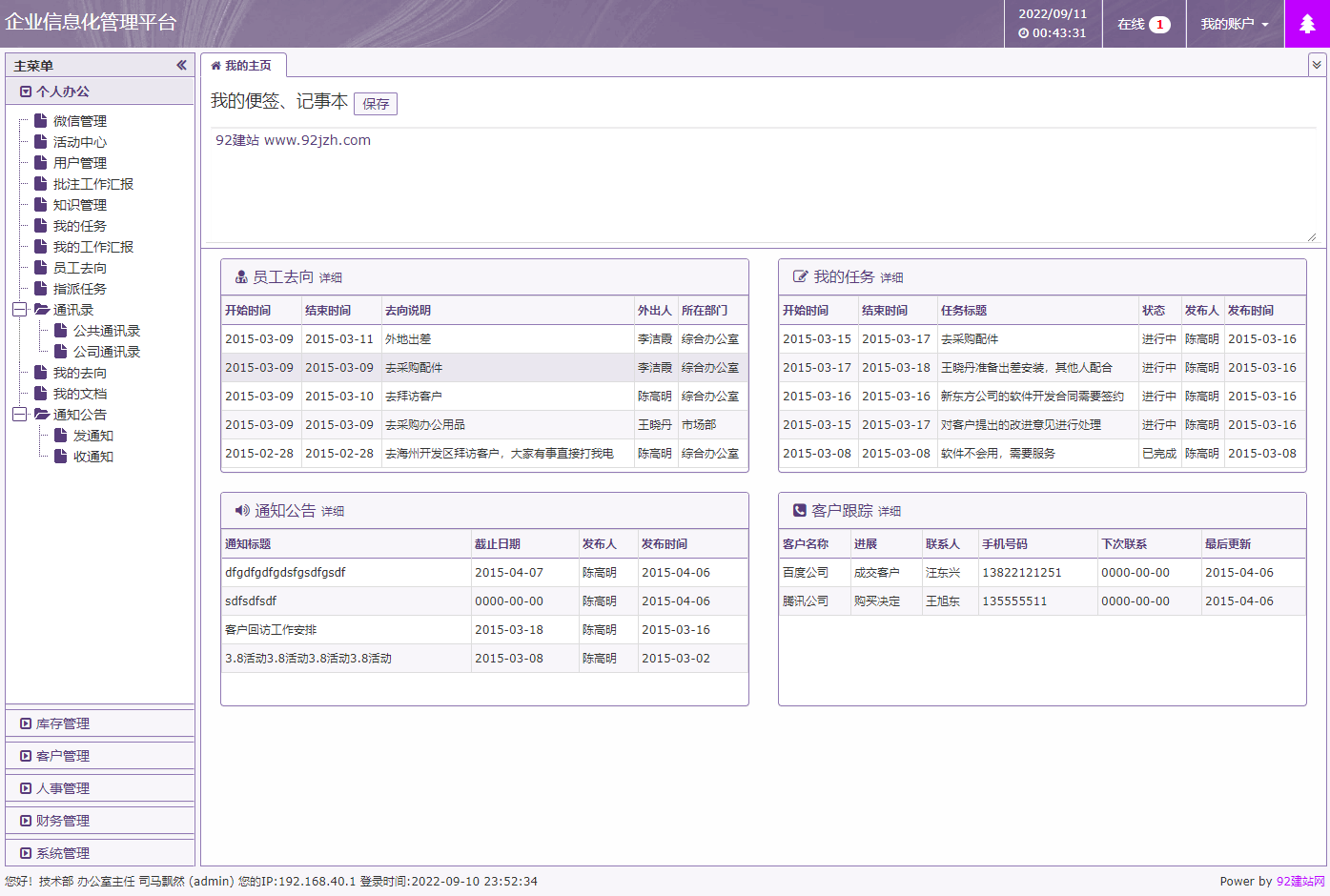This screenshot has width=1330, height=896.
Task: Collapse the 通讯录 tree node
Action: [19, 309]
